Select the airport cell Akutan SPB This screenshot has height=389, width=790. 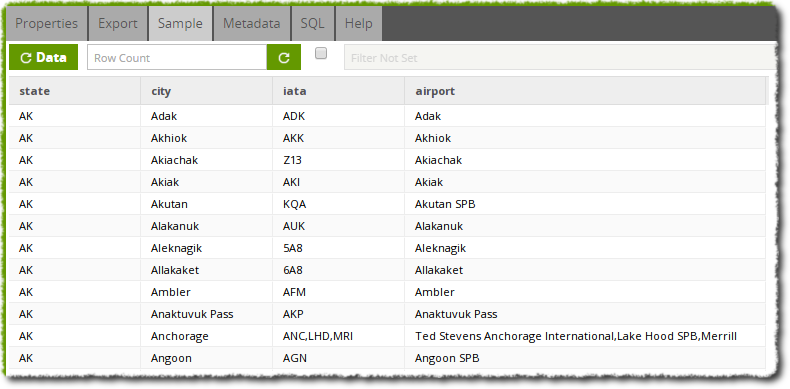coord(585,204)
